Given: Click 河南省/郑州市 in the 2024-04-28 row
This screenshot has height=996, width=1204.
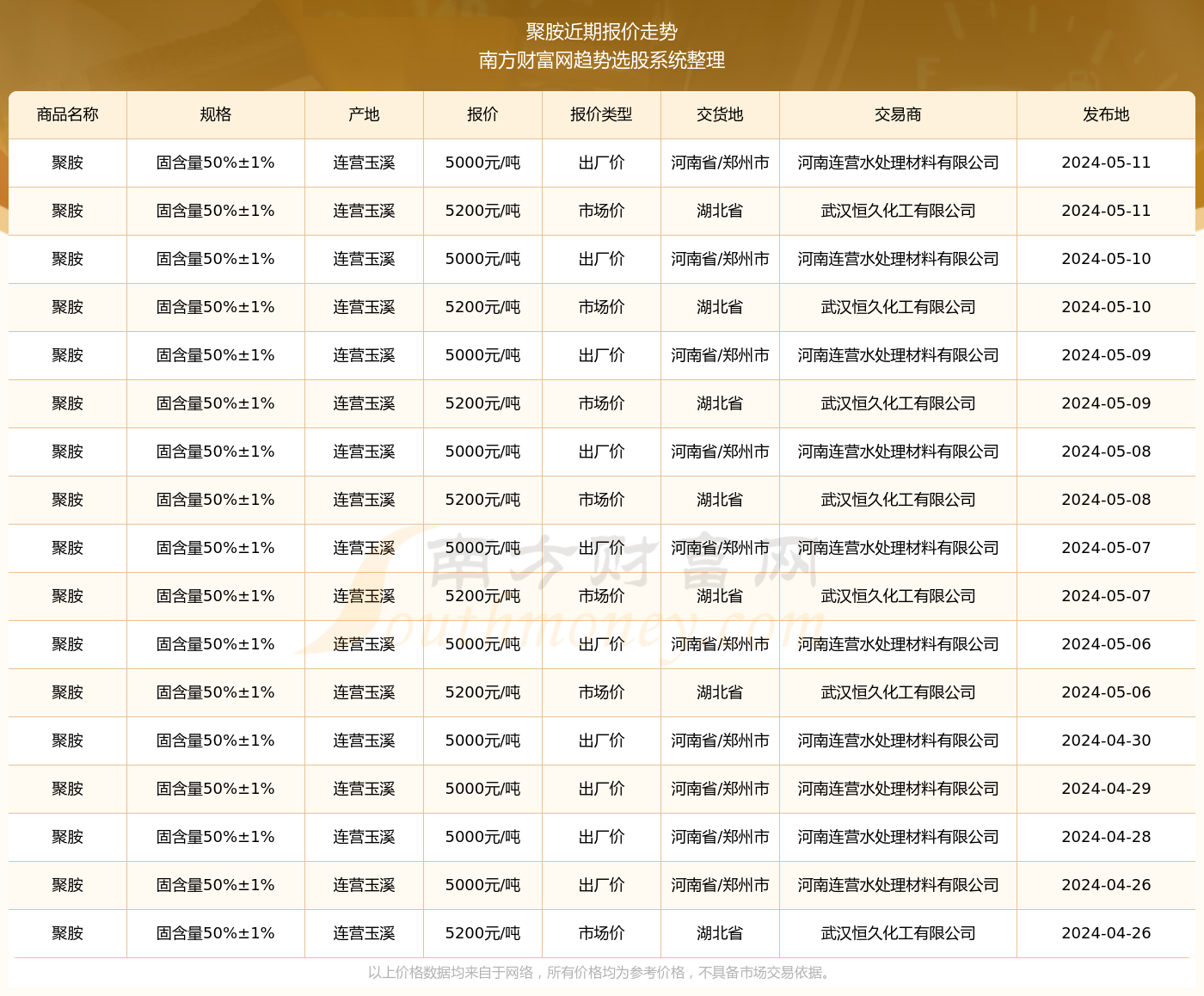Looking at the screenshot, I should click(720, 837).
